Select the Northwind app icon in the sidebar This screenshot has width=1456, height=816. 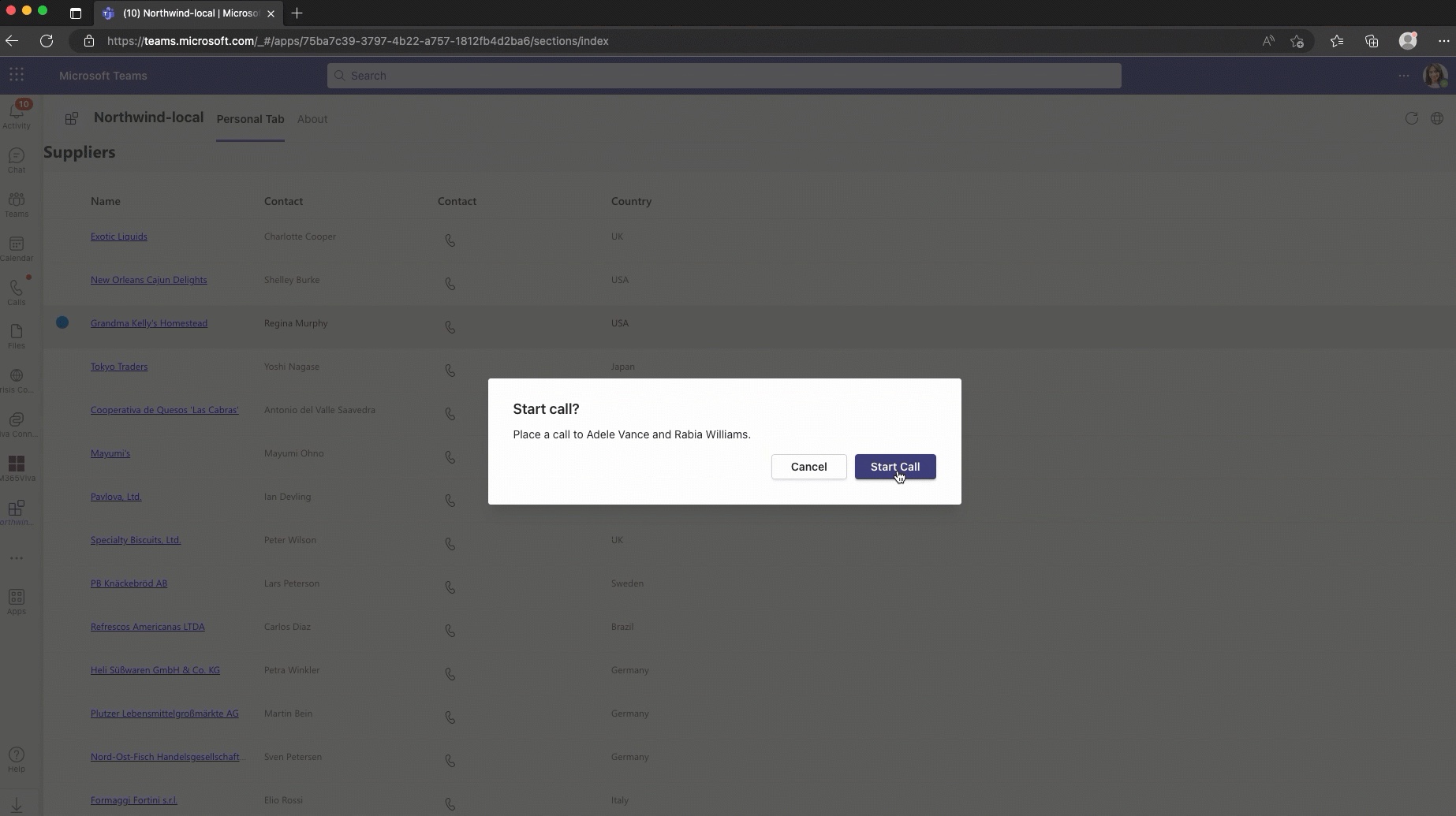[17, 512]
